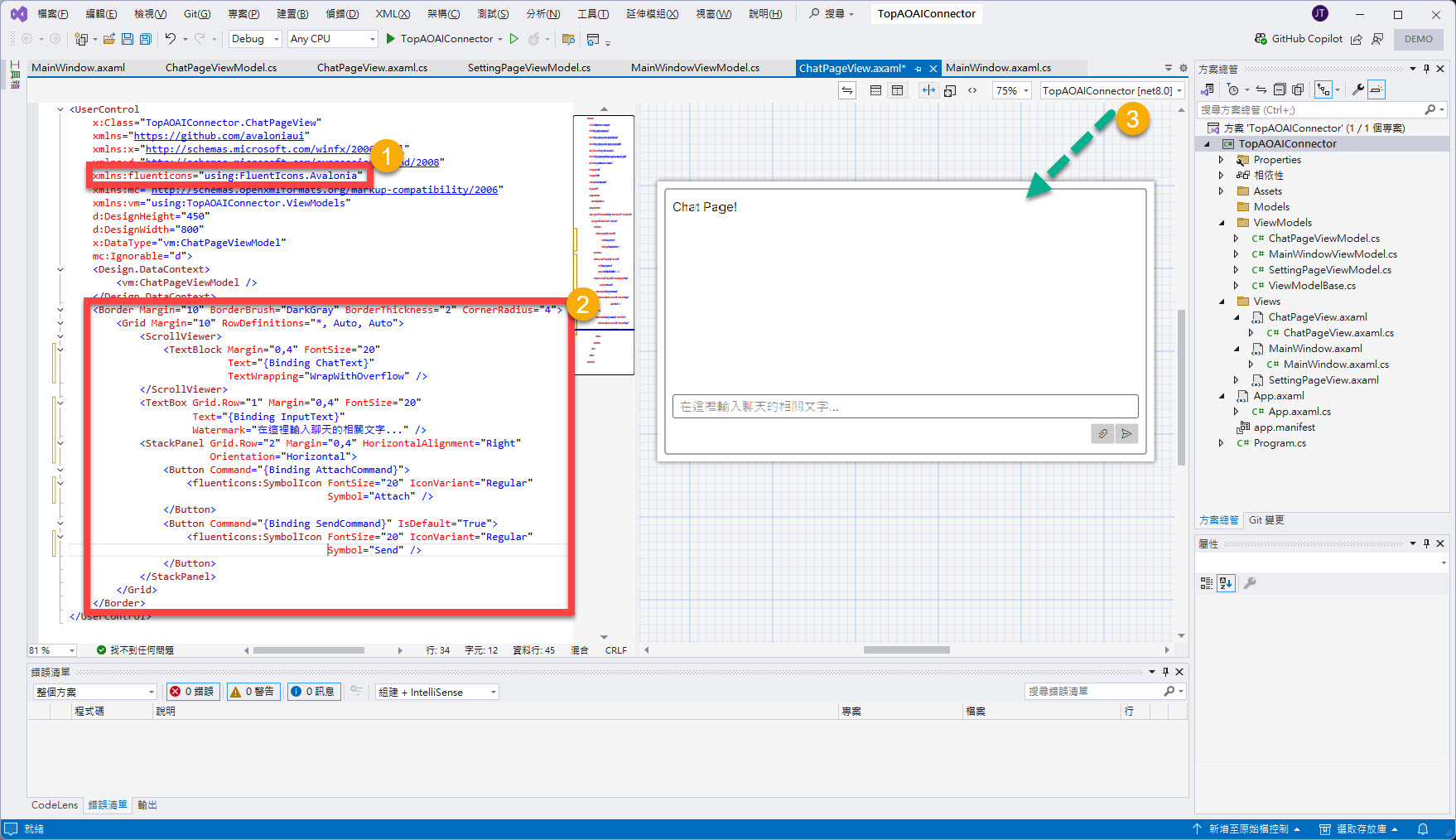Toggle the nested files view button
The width and height of the screenshot is (1456, 840).
1323,89
